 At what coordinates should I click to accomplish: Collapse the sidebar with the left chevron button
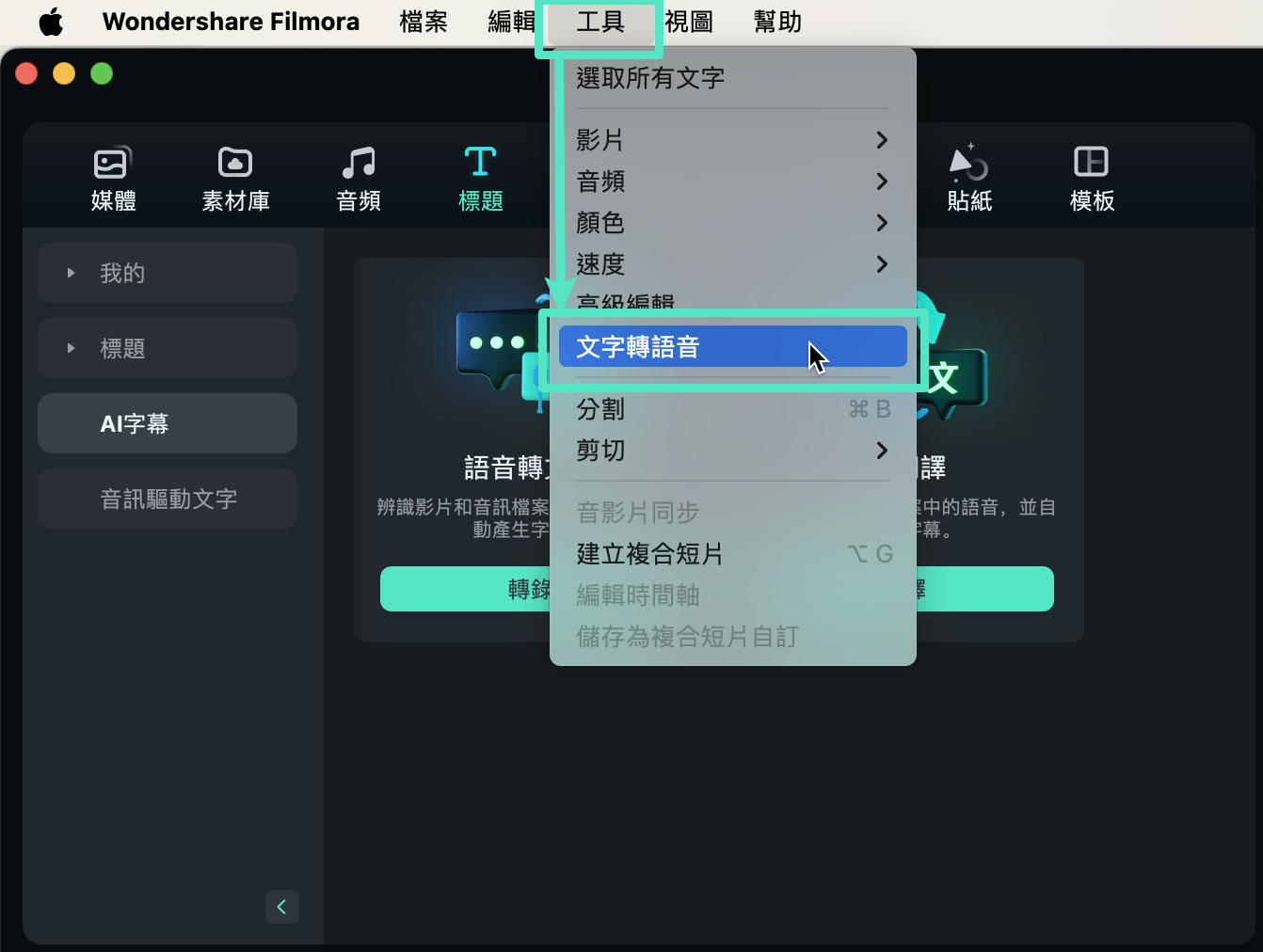pyautogui.click(x=281, y=907)
